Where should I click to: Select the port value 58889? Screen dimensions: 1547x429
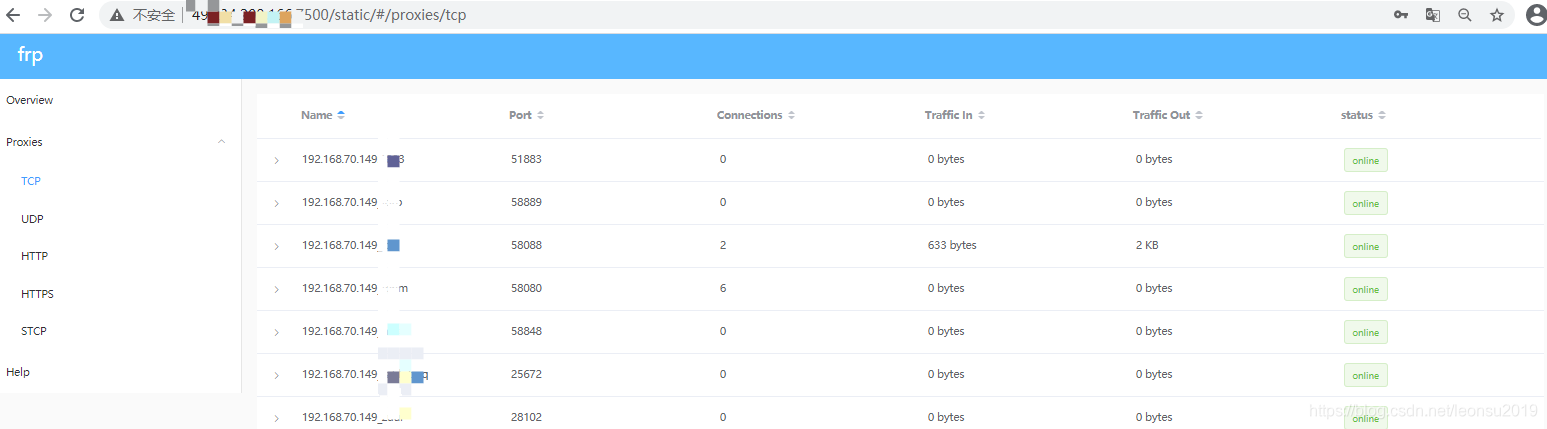(526, 202)
